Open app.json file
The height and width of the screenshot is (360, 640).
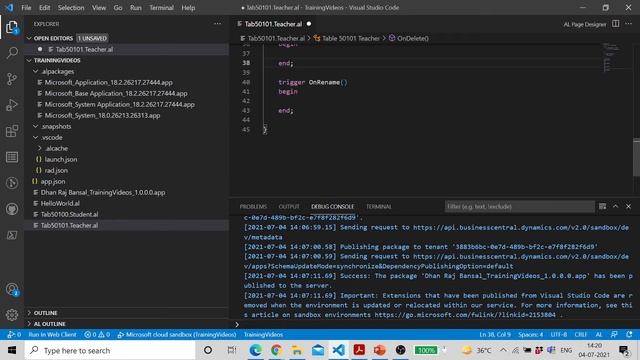click(53, 182)
